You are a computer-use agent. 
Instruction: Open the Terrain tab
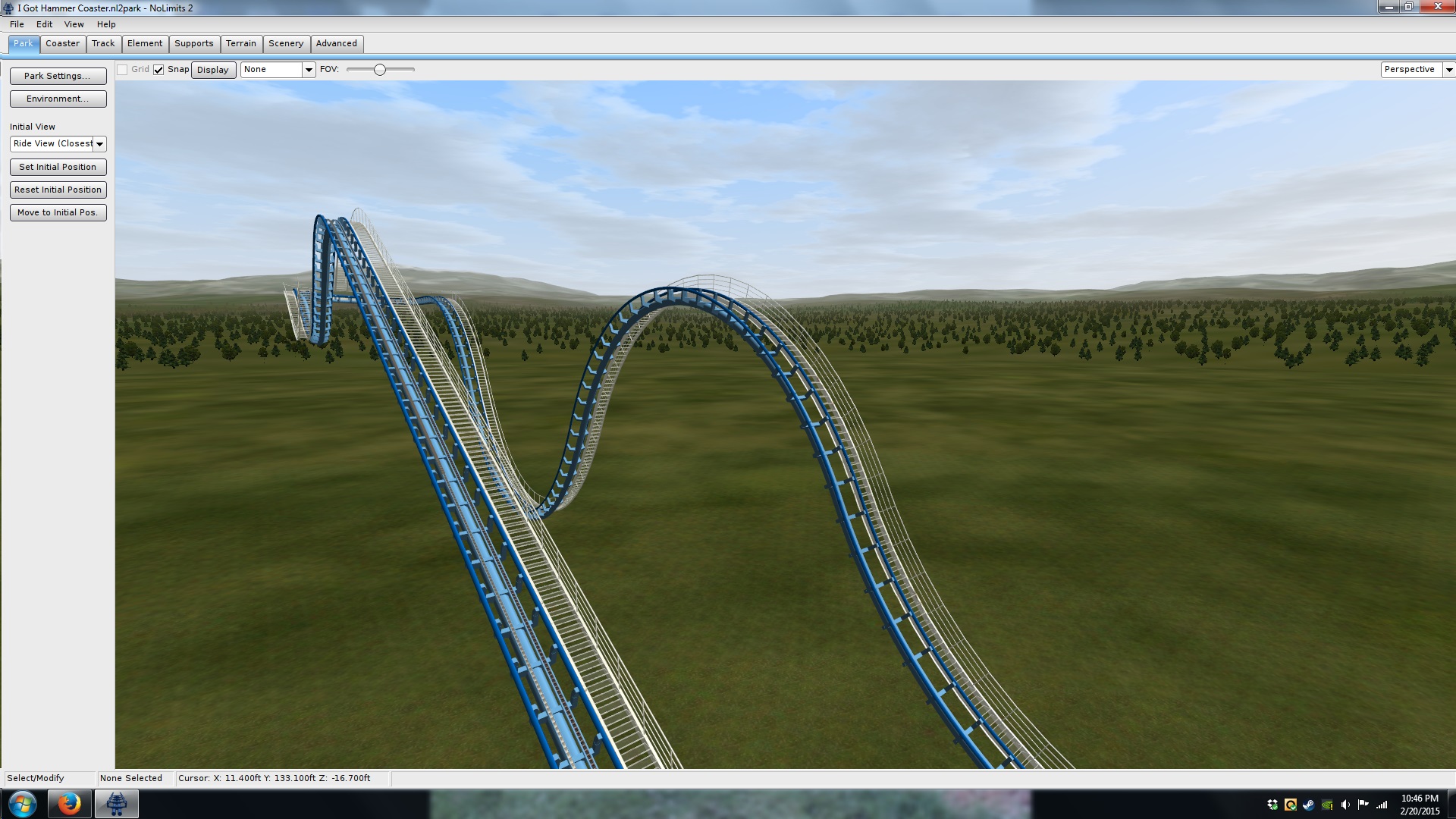point(241,43)
